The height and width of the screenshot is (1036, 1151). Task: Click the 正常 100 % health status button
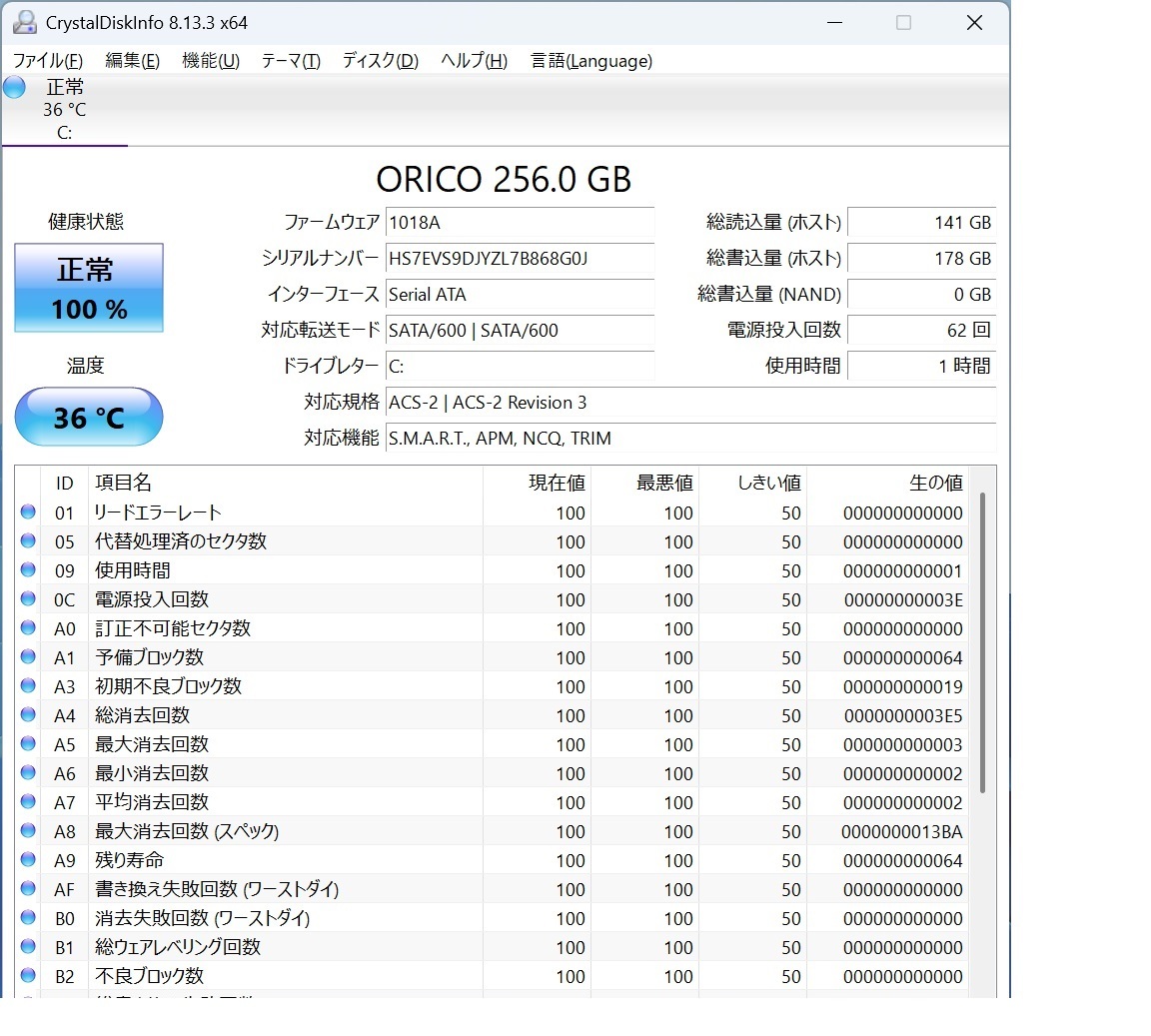(x=89, y=288)
